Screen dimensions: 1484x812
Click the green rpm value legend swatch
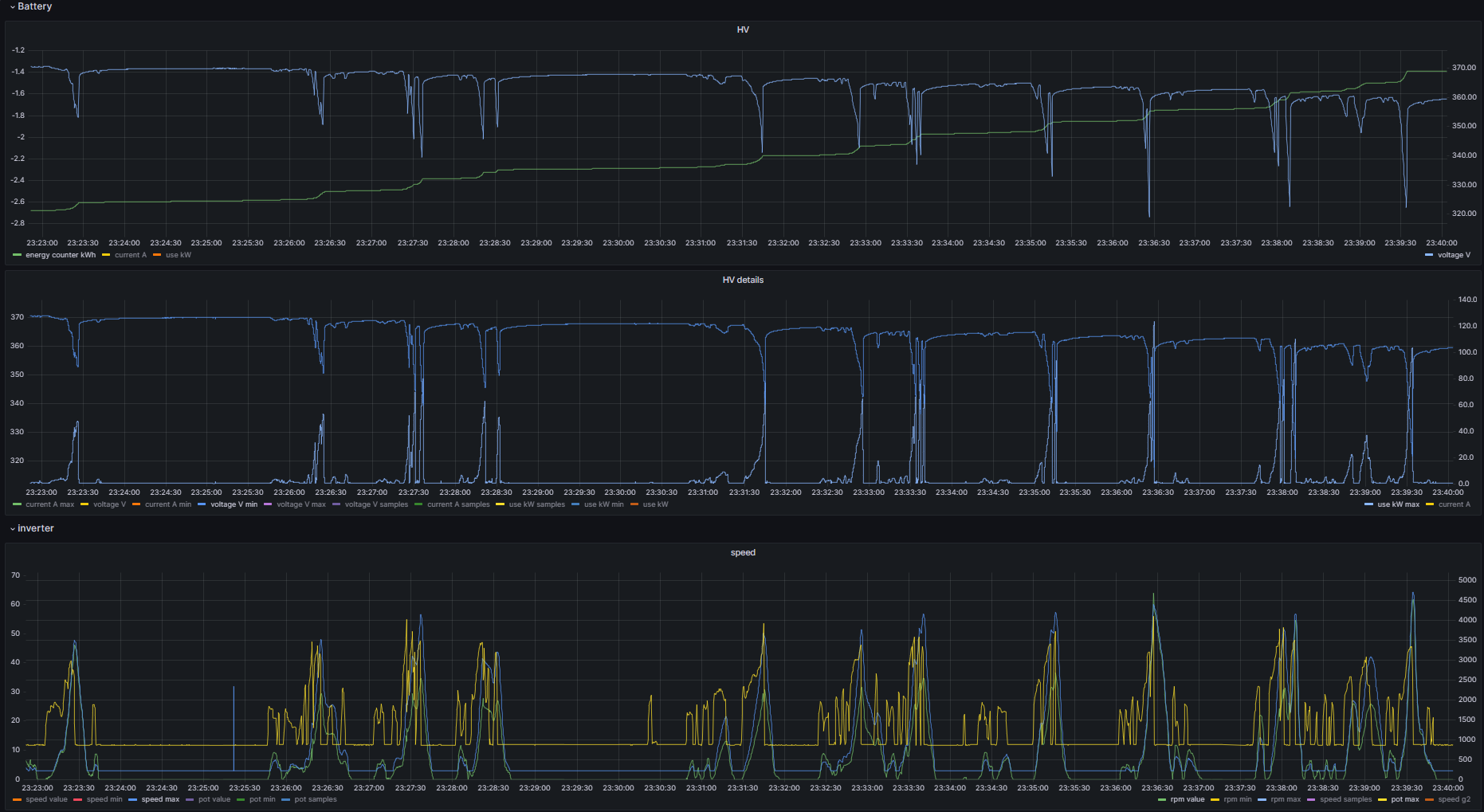click(x=1162, y=800)
